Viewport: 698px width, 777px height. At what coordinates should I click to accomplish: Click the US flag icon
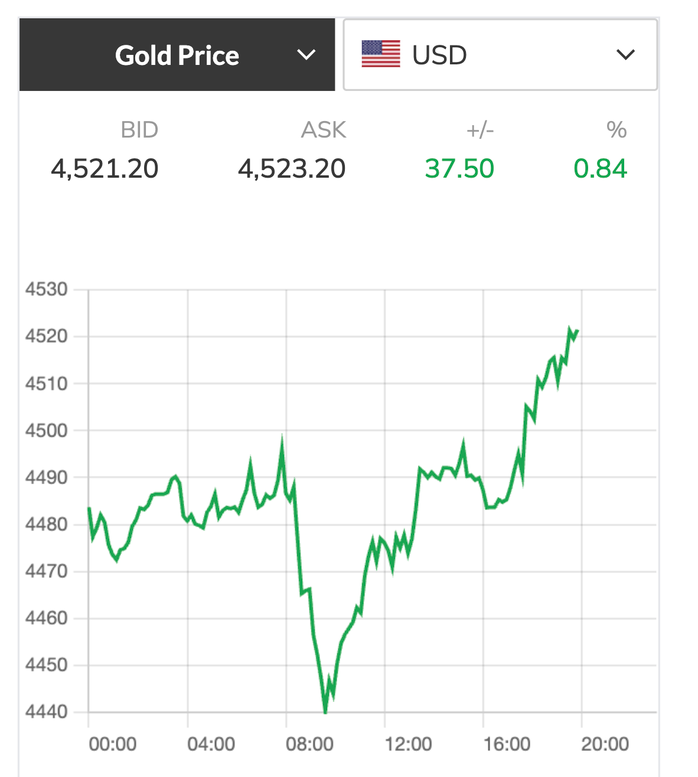(x=381, y=54)
